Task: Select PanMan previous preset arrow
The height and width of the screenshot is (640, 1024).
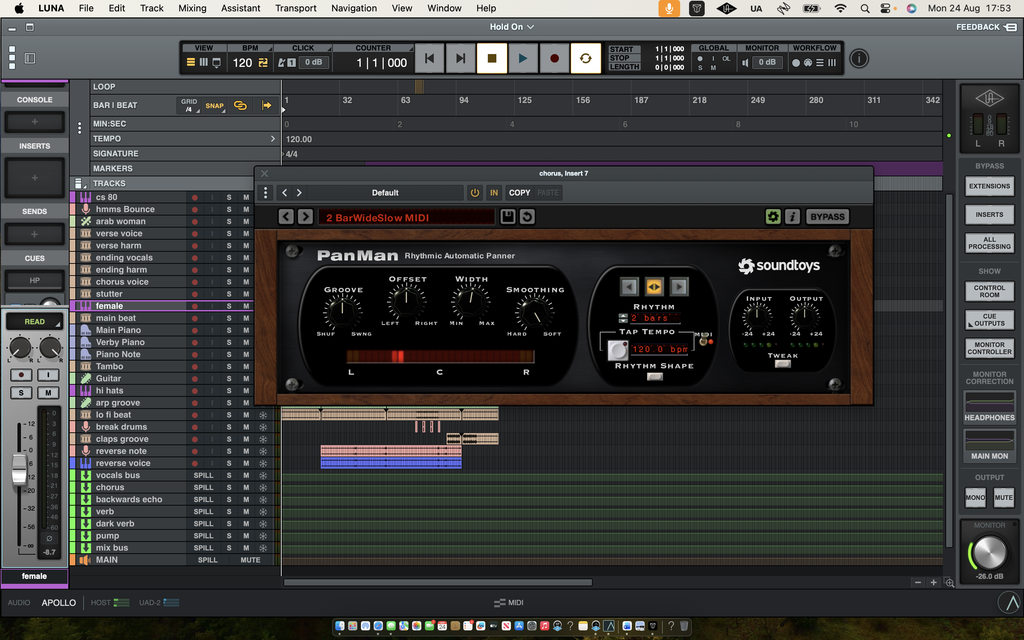Action: click(x=286, y=217)
